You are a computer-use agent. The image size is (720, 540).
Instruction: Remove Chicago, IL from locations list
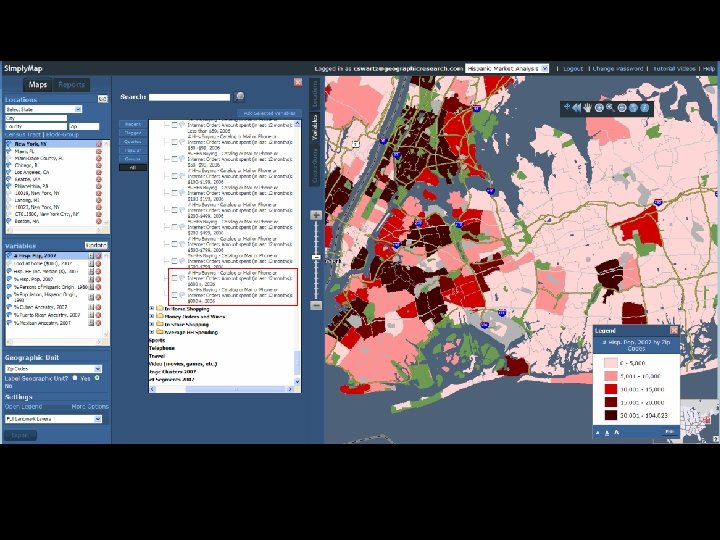tap(98, 165)
